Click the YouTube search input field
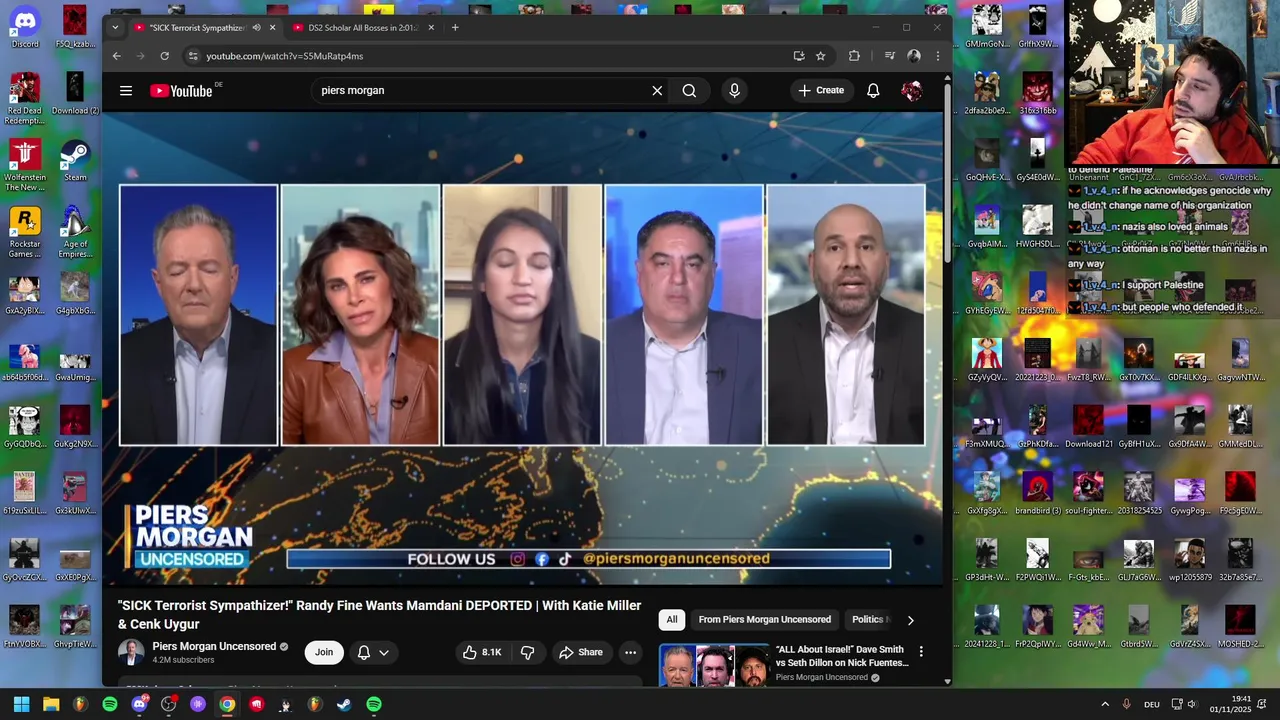 pyautogui.click(x=480, y=90)
